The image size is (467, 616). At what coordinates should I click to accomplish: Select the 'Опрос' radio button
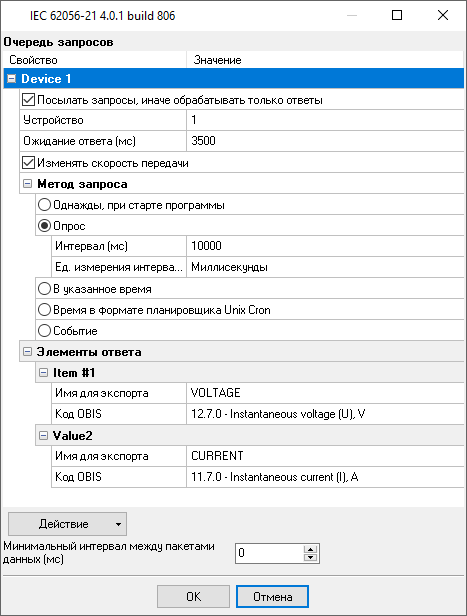[44, 226]
